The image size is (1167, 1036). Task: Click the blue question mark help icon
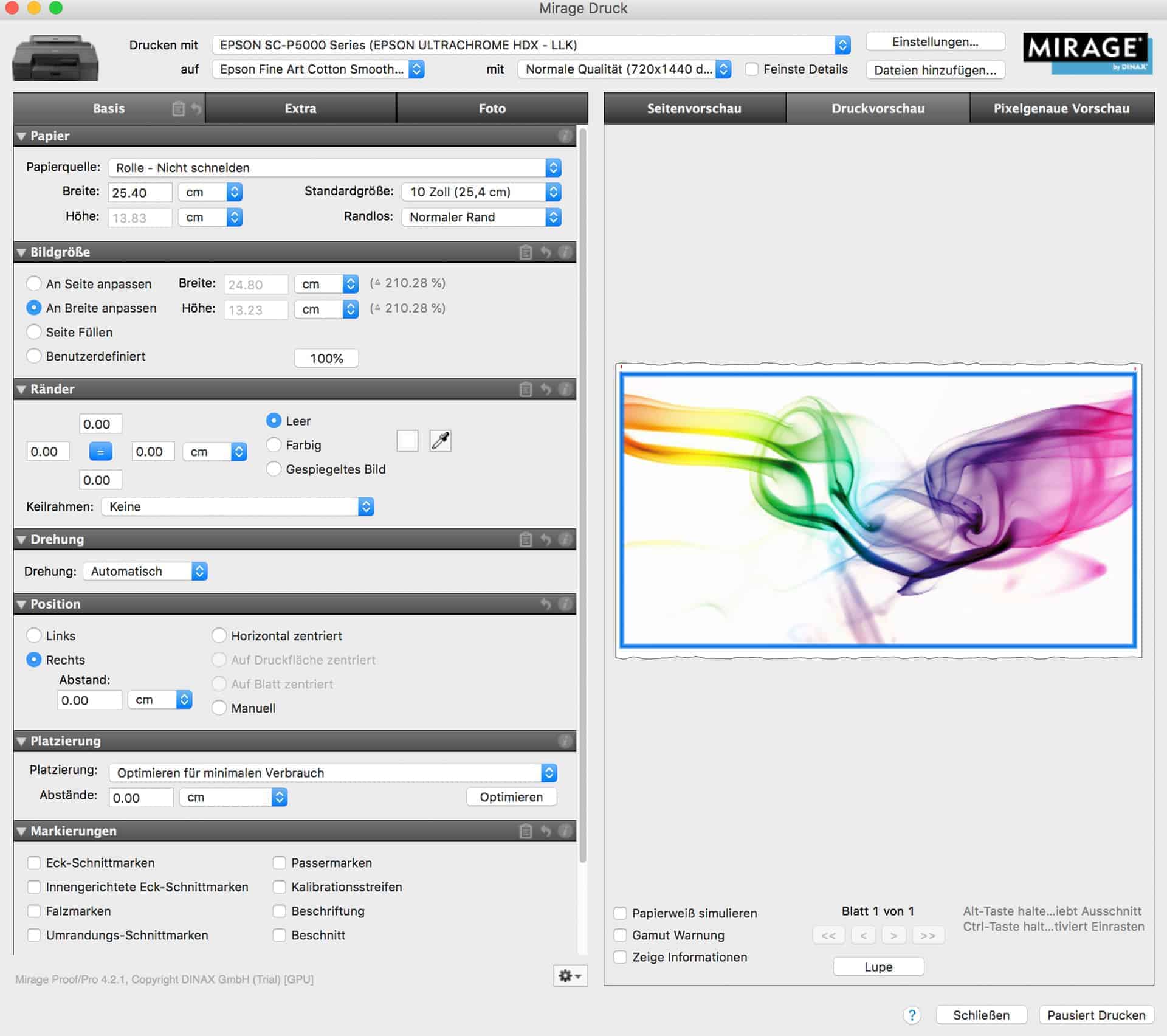pos(911,1015)
